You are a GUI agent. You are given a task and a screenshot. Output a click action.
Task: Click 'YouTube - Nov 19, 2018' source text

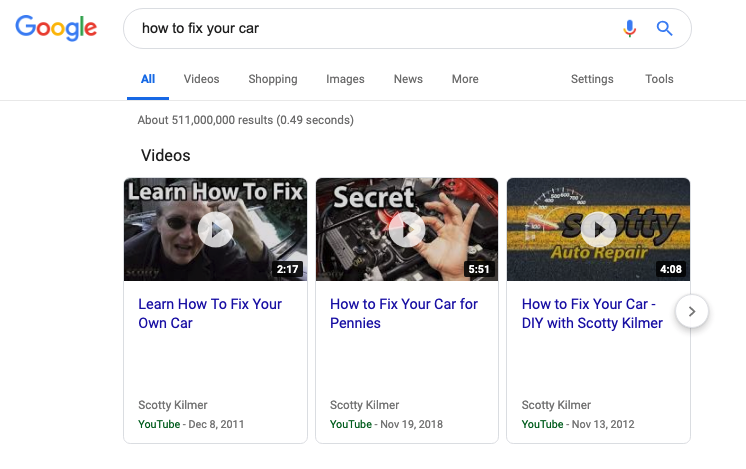pyautogui.click(x=386, y=424)
